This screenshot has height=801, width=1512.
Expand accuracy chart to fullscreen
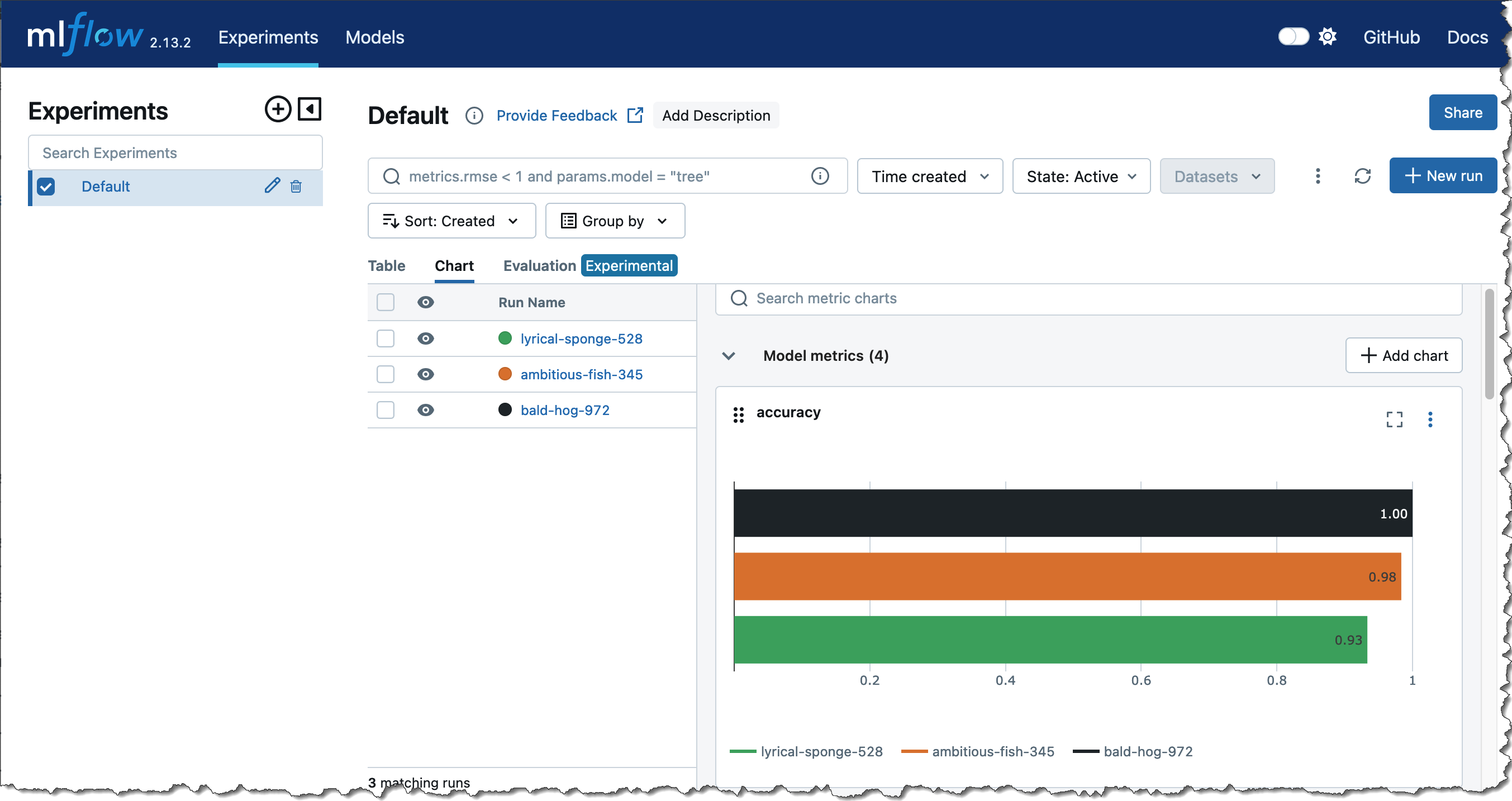pos(1394,419)
